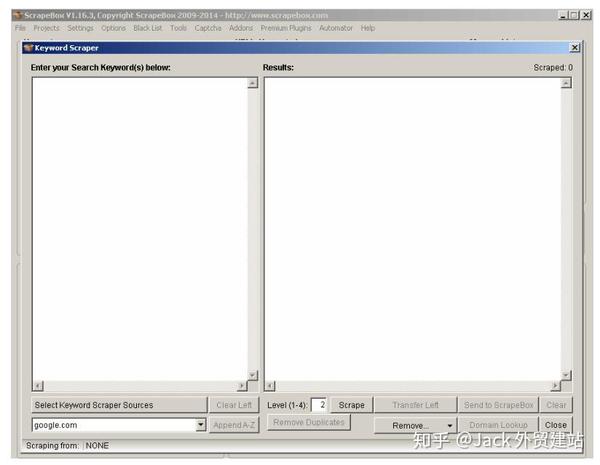The width and height of the screenshot is (600, 465).
Task: Click Results scroll left arrow
Action: [270, 386]
